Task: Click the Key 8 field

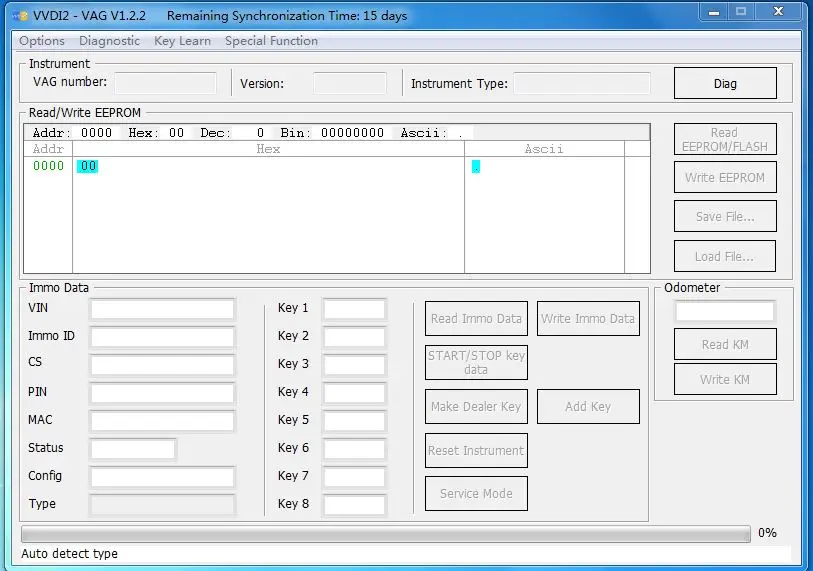Action: coord(354,505)
